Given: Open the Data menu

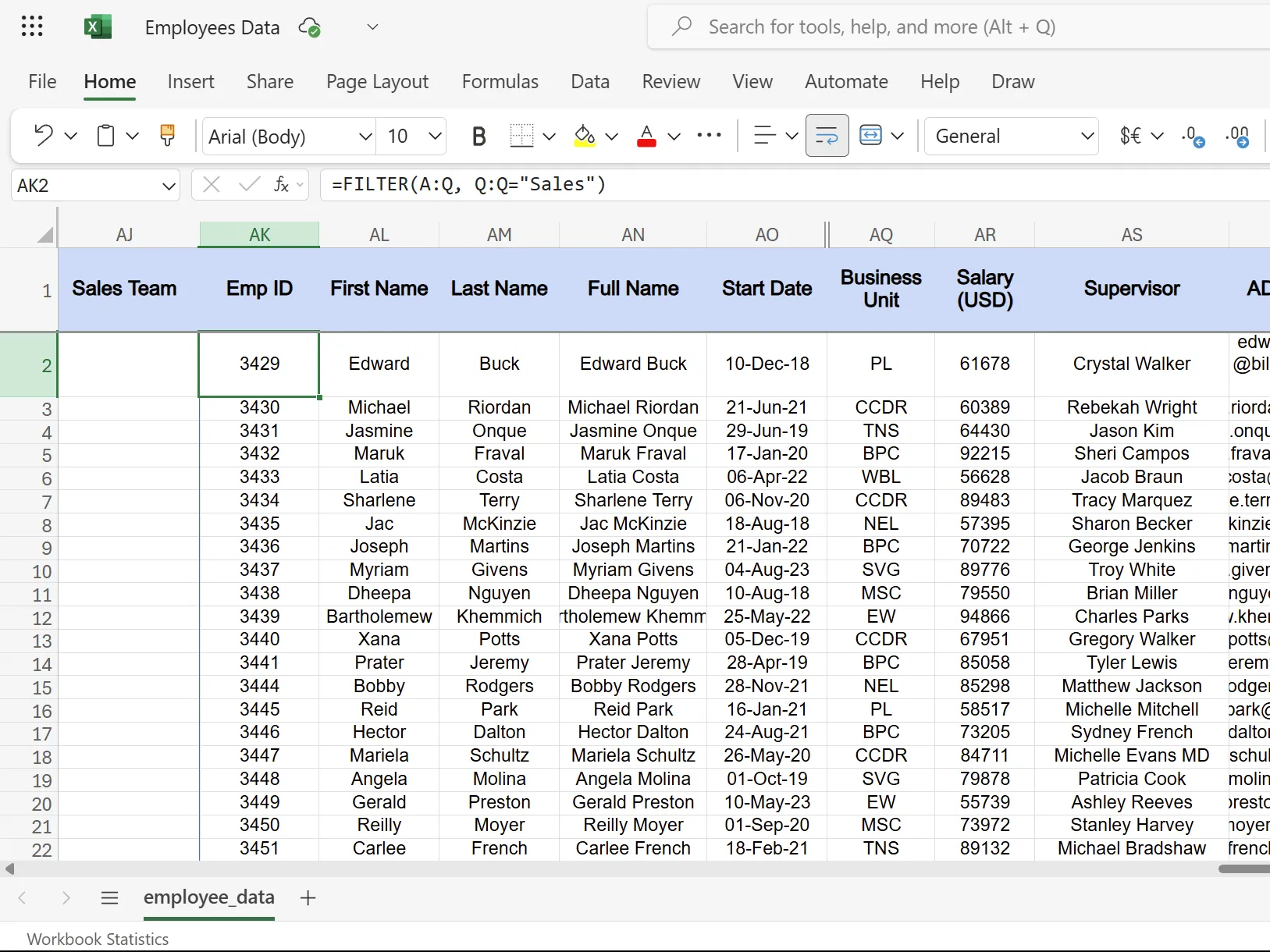Looking at the screenshot, I should click(590, 81).
